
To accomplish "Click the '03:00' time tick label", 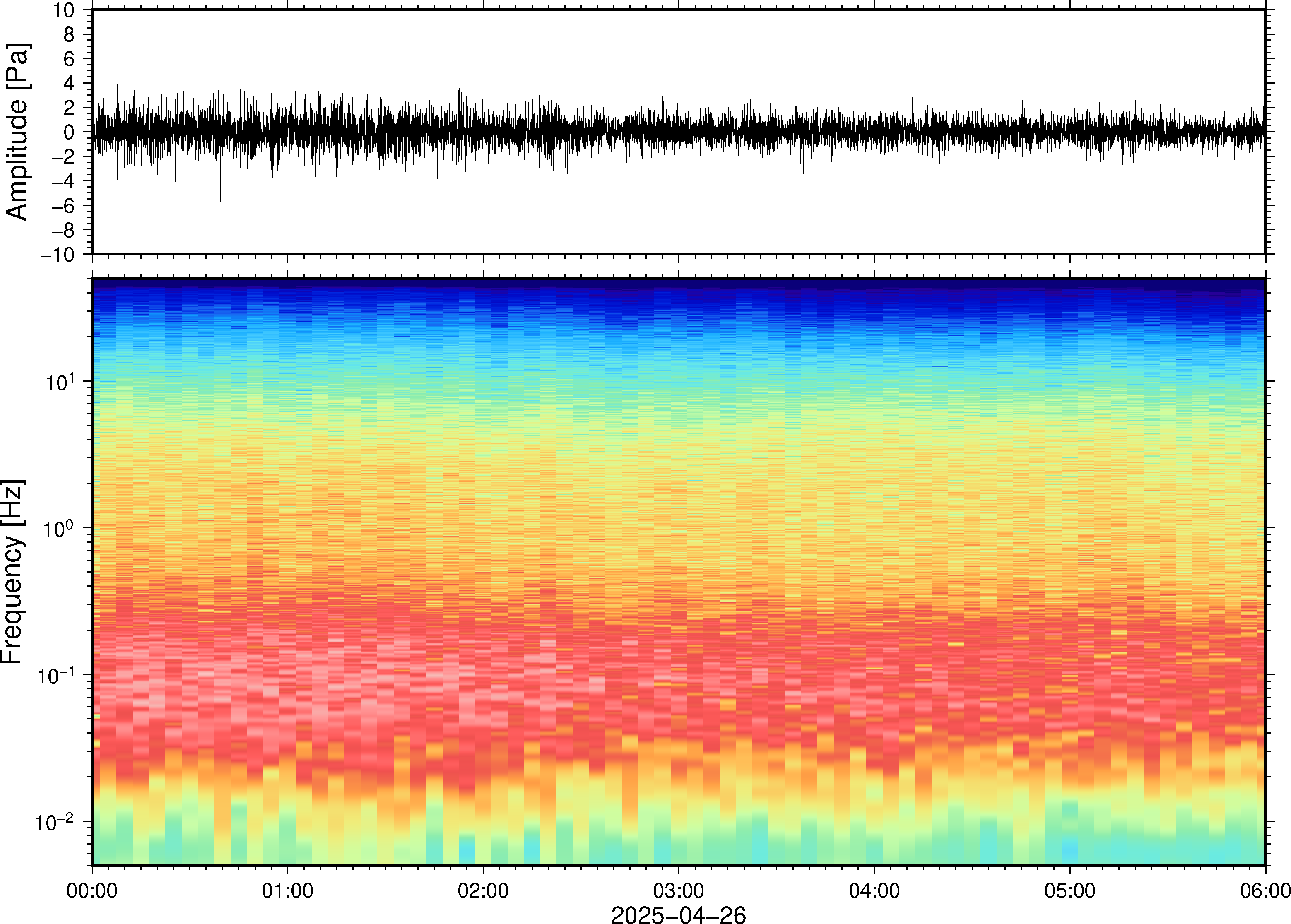I will point(678,890).
